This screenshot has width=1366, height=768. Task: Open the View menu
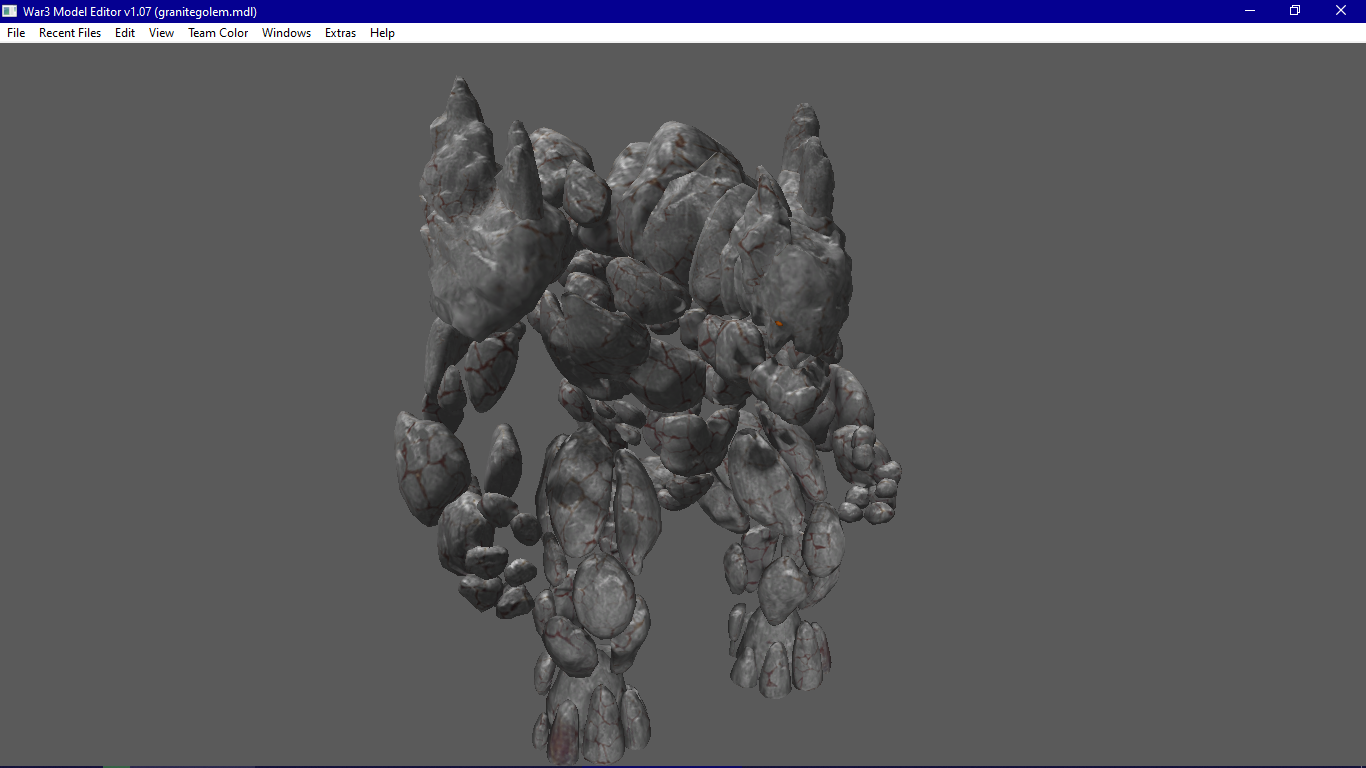point(161,33)
